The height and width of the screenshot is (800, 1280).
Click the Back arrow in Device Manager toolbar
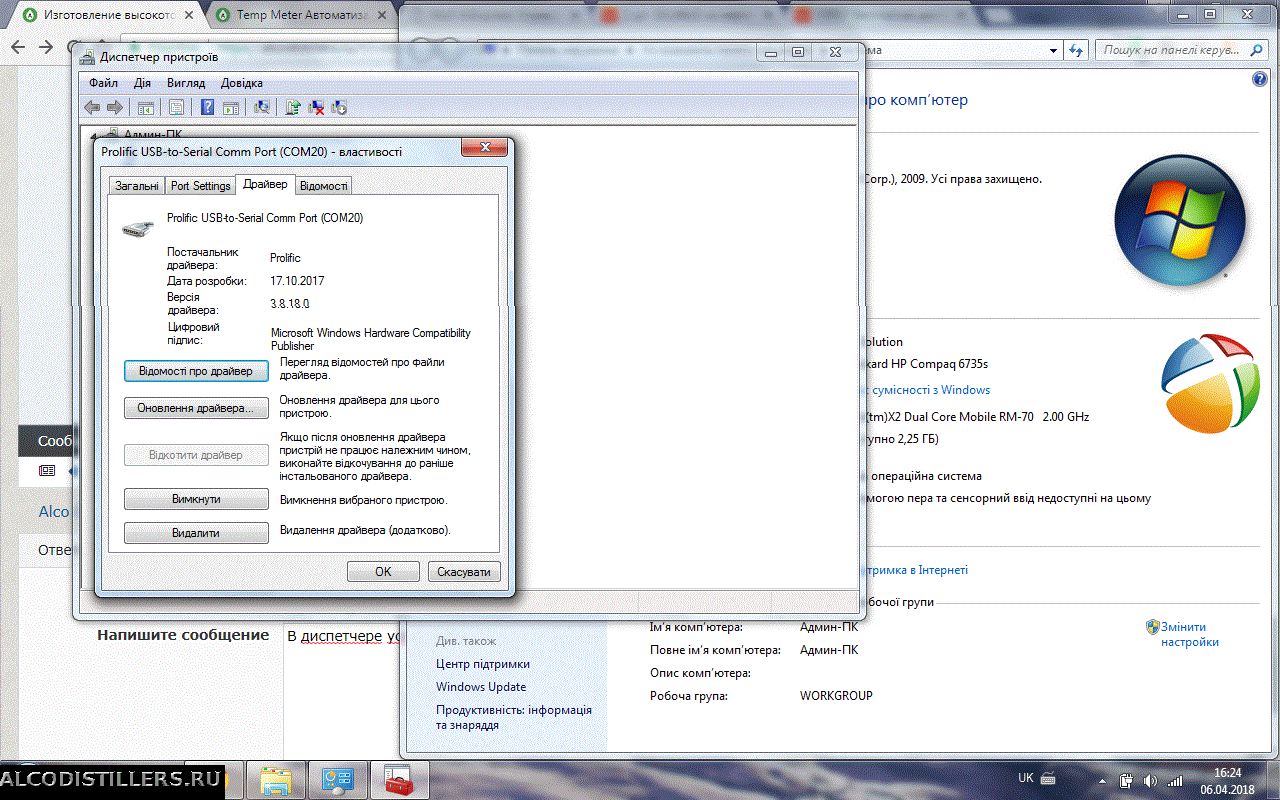click(x=92, y=107)
